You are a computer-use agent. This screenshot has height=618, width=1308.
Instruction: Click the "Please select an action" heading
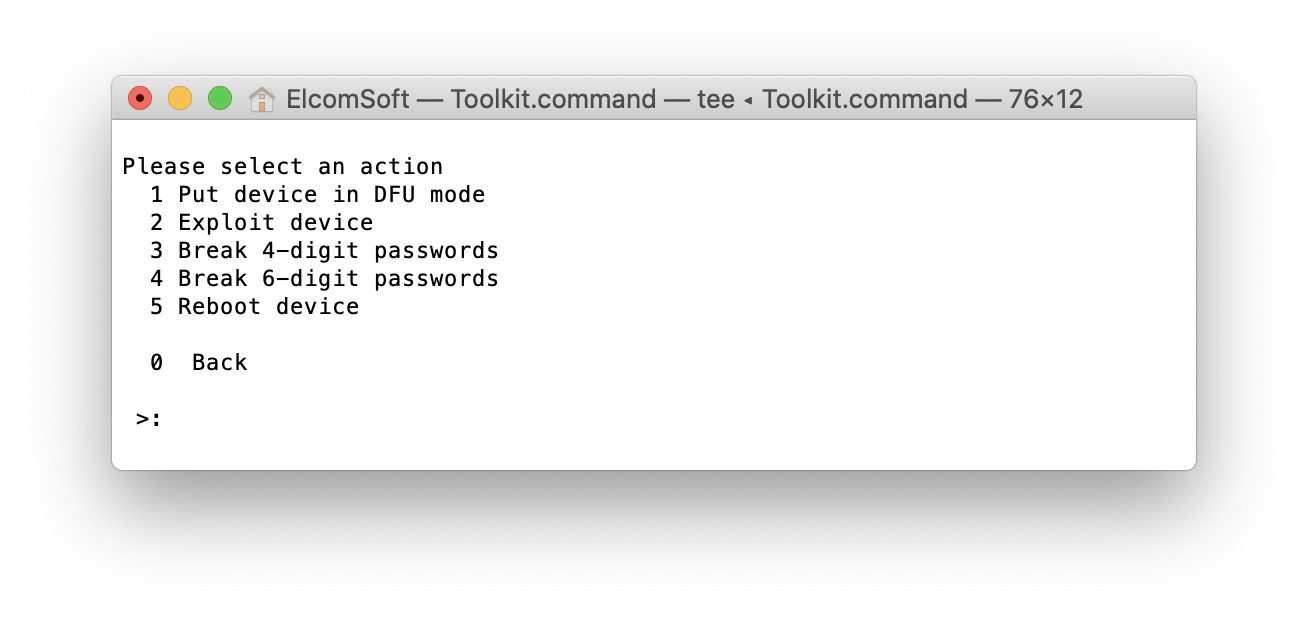click(x=282, y=166)
